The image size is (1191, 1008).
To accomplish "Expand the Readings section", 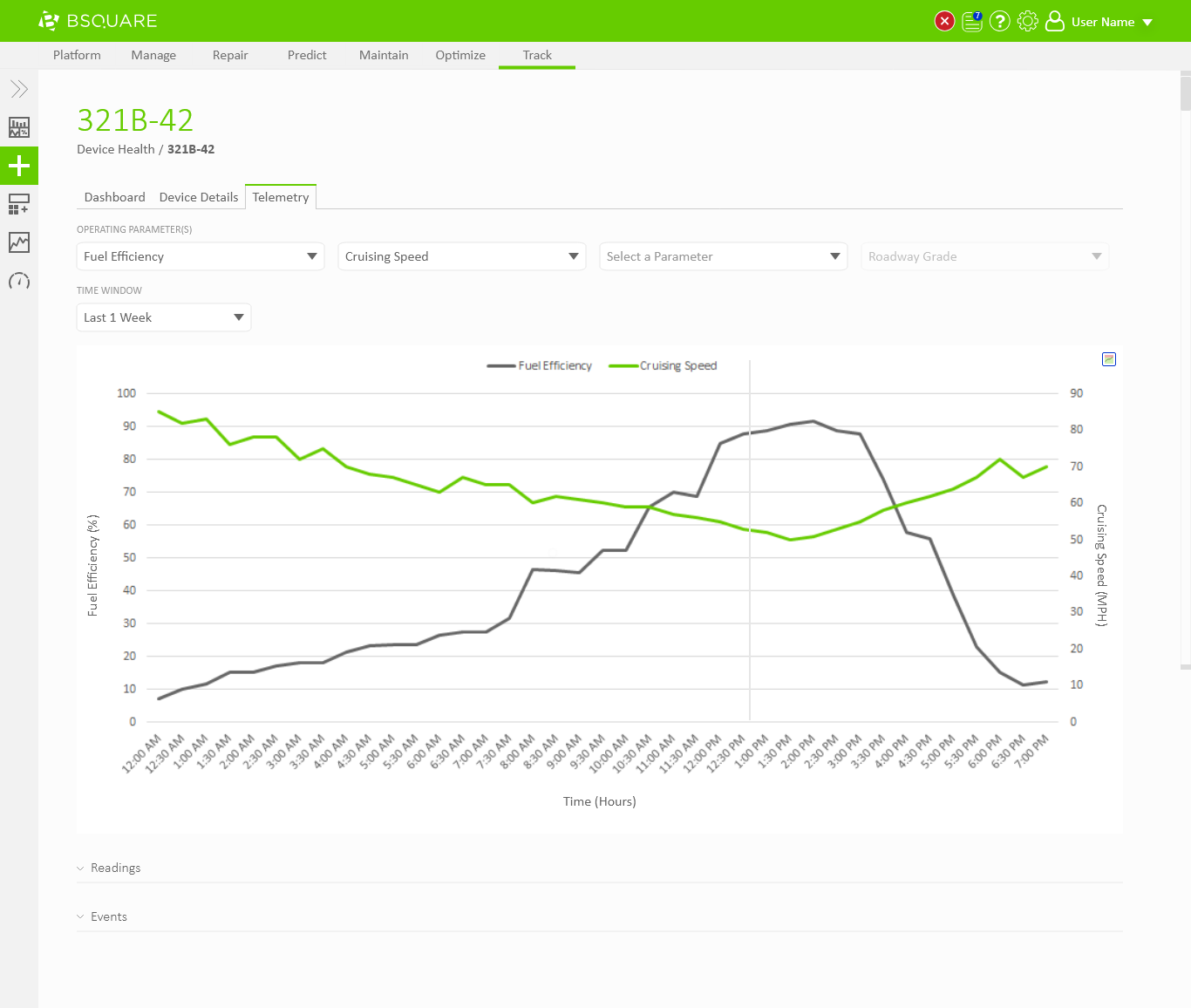I will click(115, 868).
